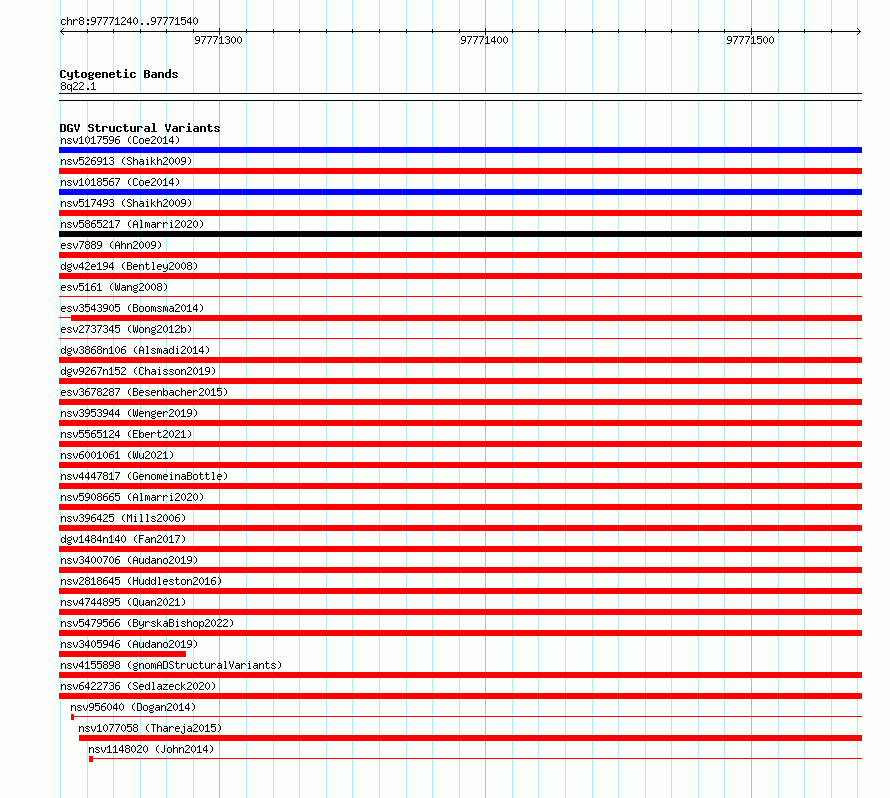Screen dimensions: 890x798
Task: Click nsv4155898 (gnomADStructuralVariants) label
Action: coord(171,665)
